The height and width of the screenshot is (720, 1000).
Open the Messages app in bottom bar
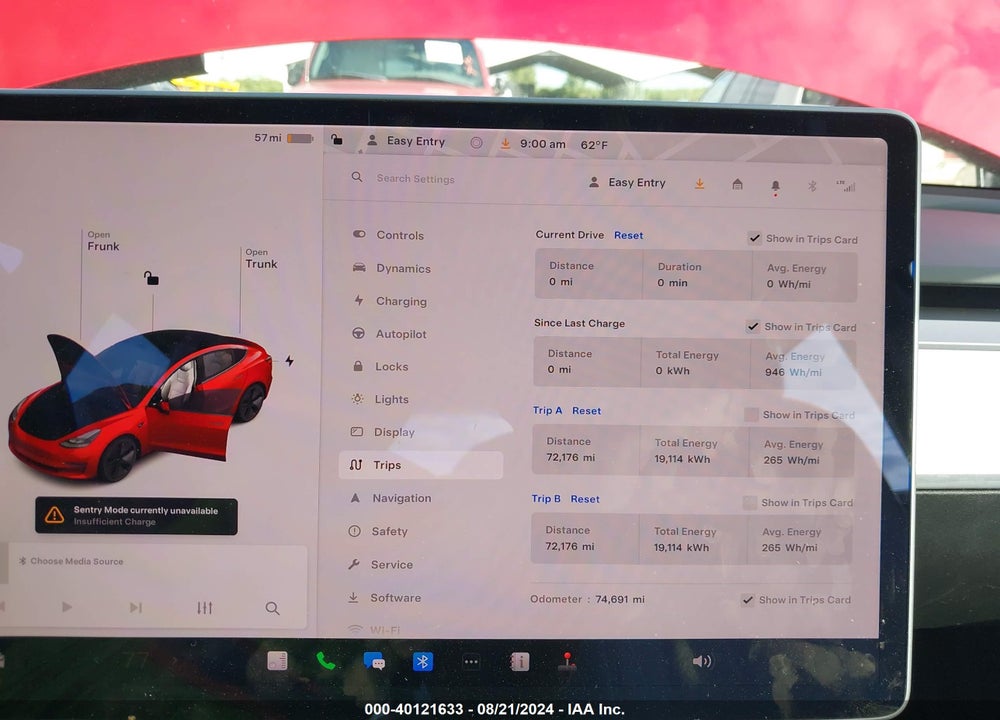[374, 661]
